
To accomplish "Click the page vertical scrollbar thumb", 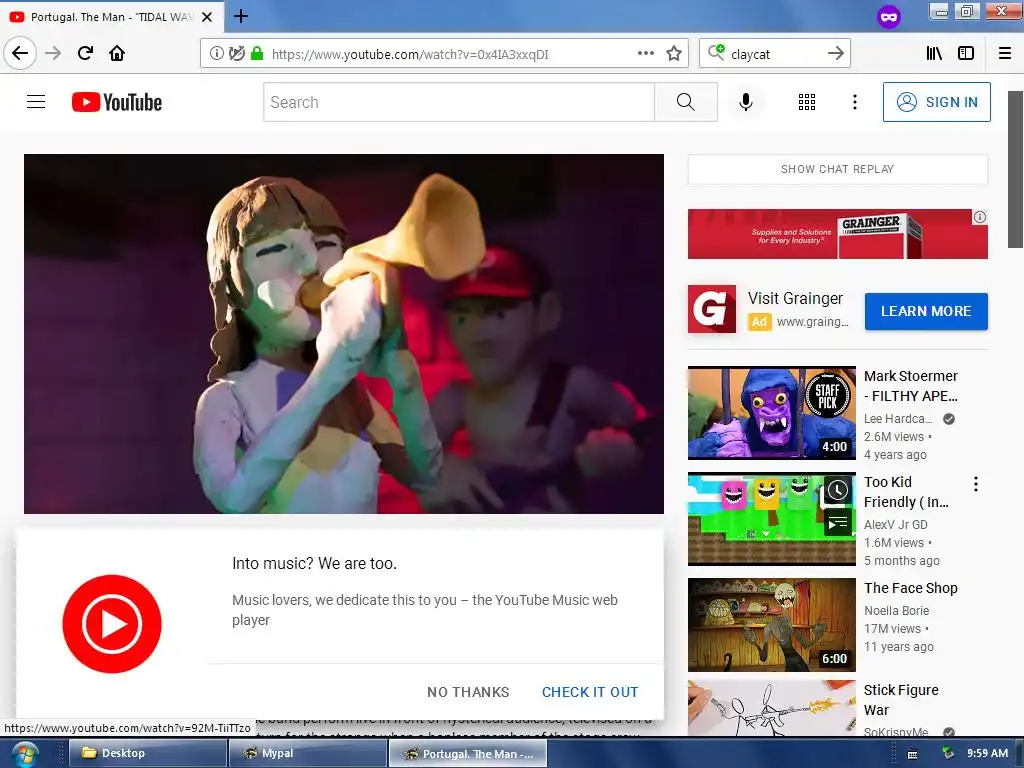I will click(x=1016, y=170).
